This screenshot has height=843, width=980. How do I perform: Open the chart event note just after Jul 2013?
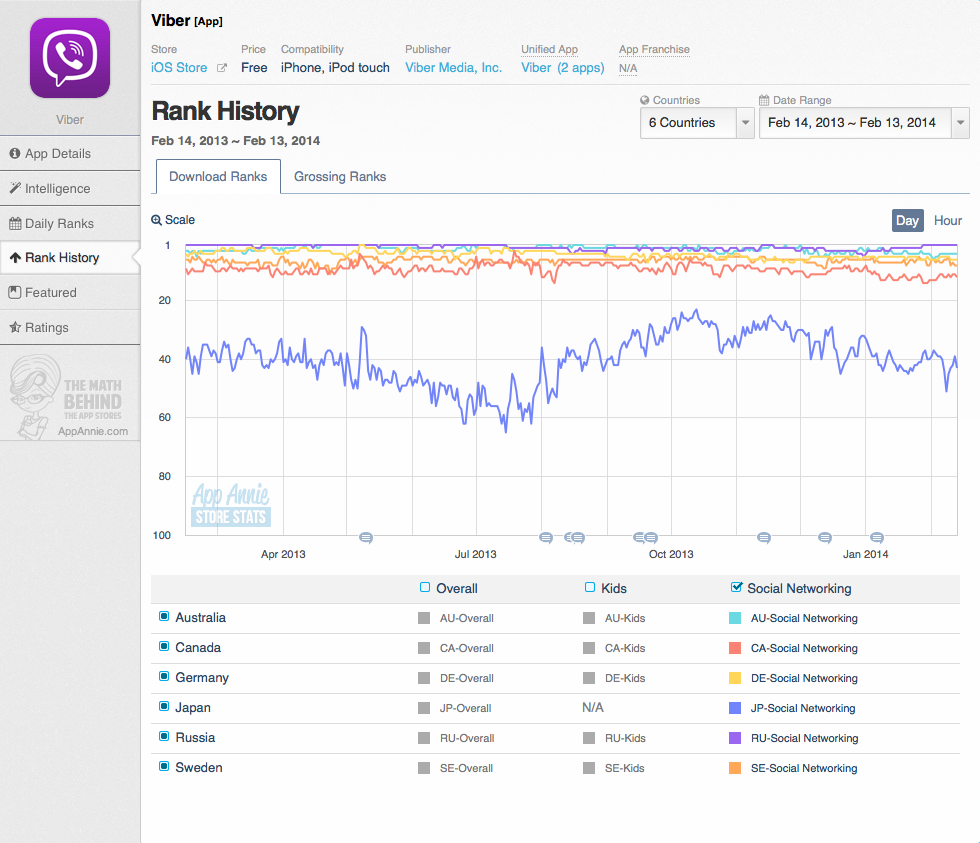(546, 537)
